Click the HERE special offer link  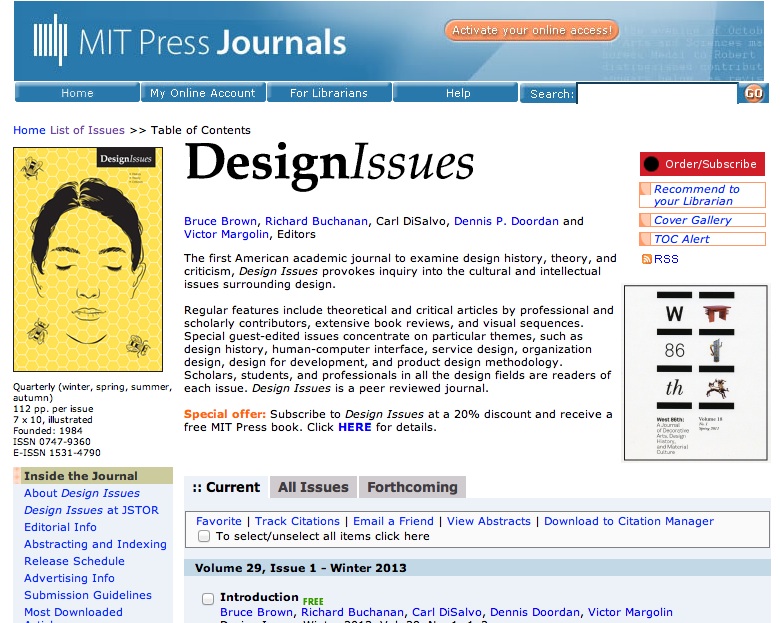[354, 427]
